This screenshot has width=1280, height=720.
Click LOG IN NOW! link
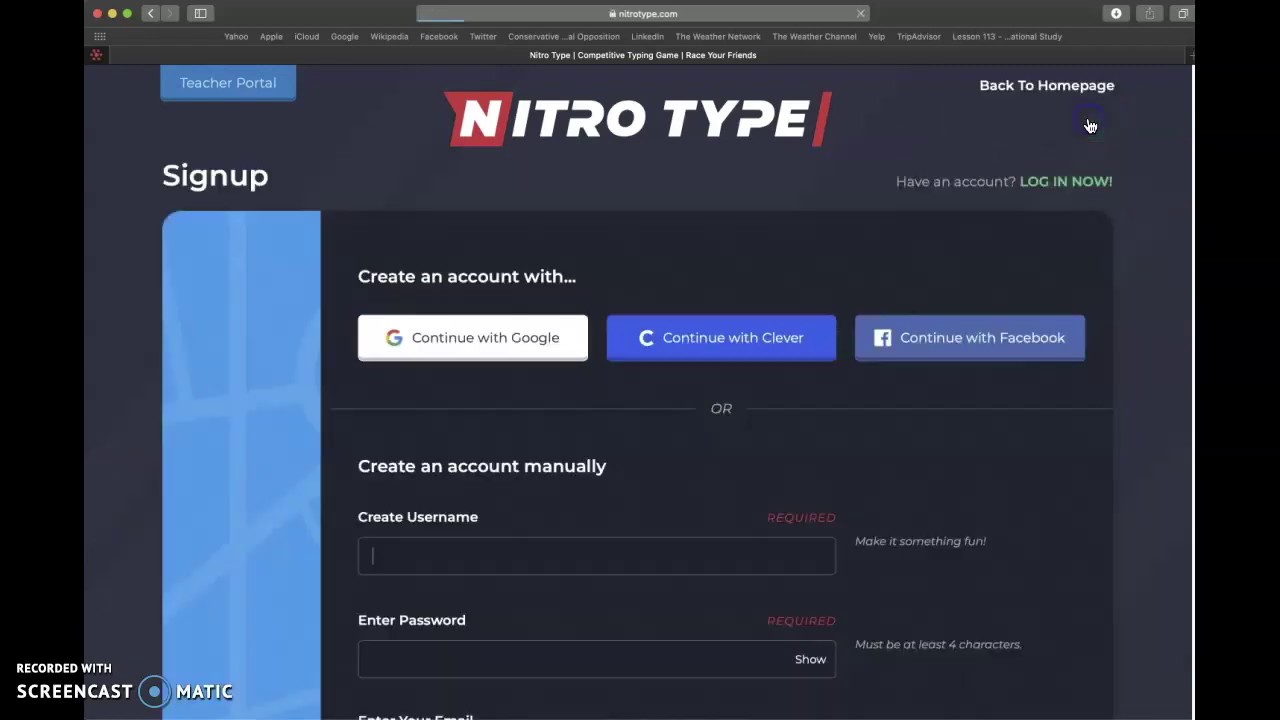(1065, 181)
